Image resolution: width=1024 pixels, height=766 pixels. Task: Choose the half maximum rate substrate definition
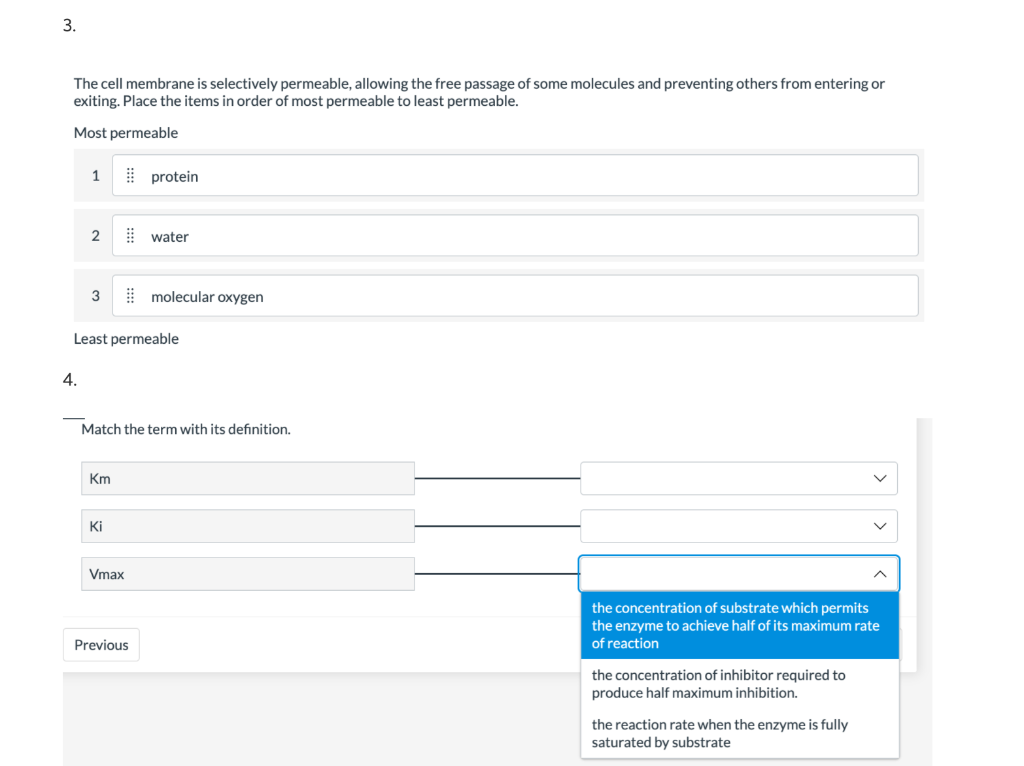(739, 626)
